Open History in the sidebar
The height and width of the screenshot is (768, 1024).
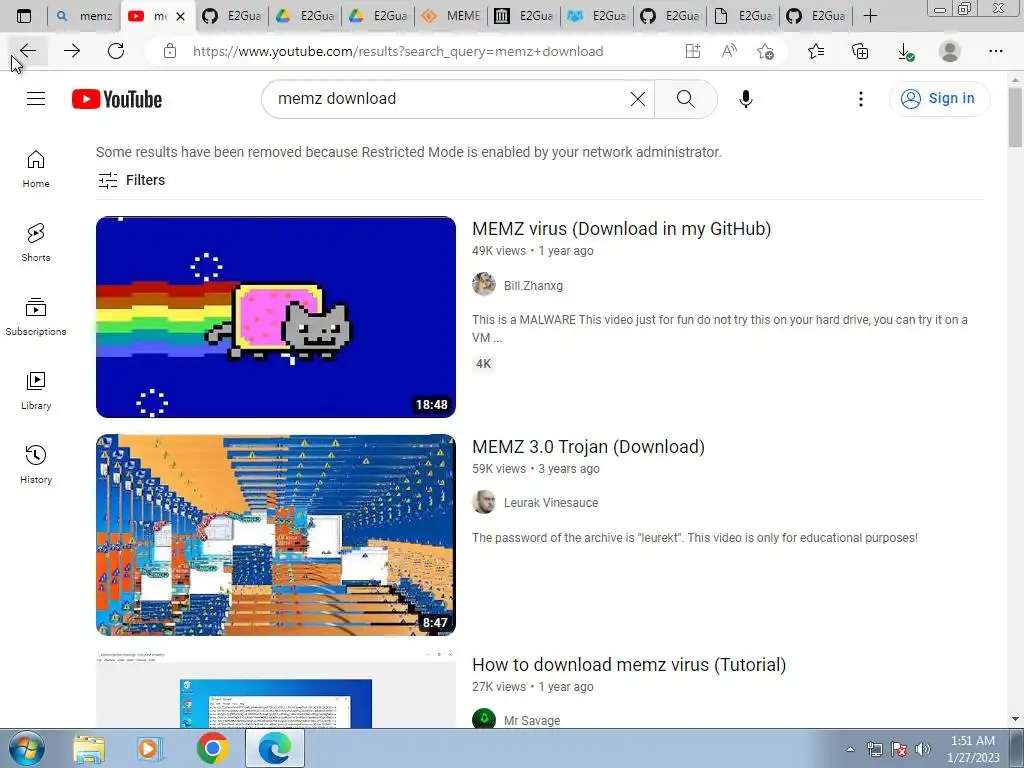click(36, 464)
